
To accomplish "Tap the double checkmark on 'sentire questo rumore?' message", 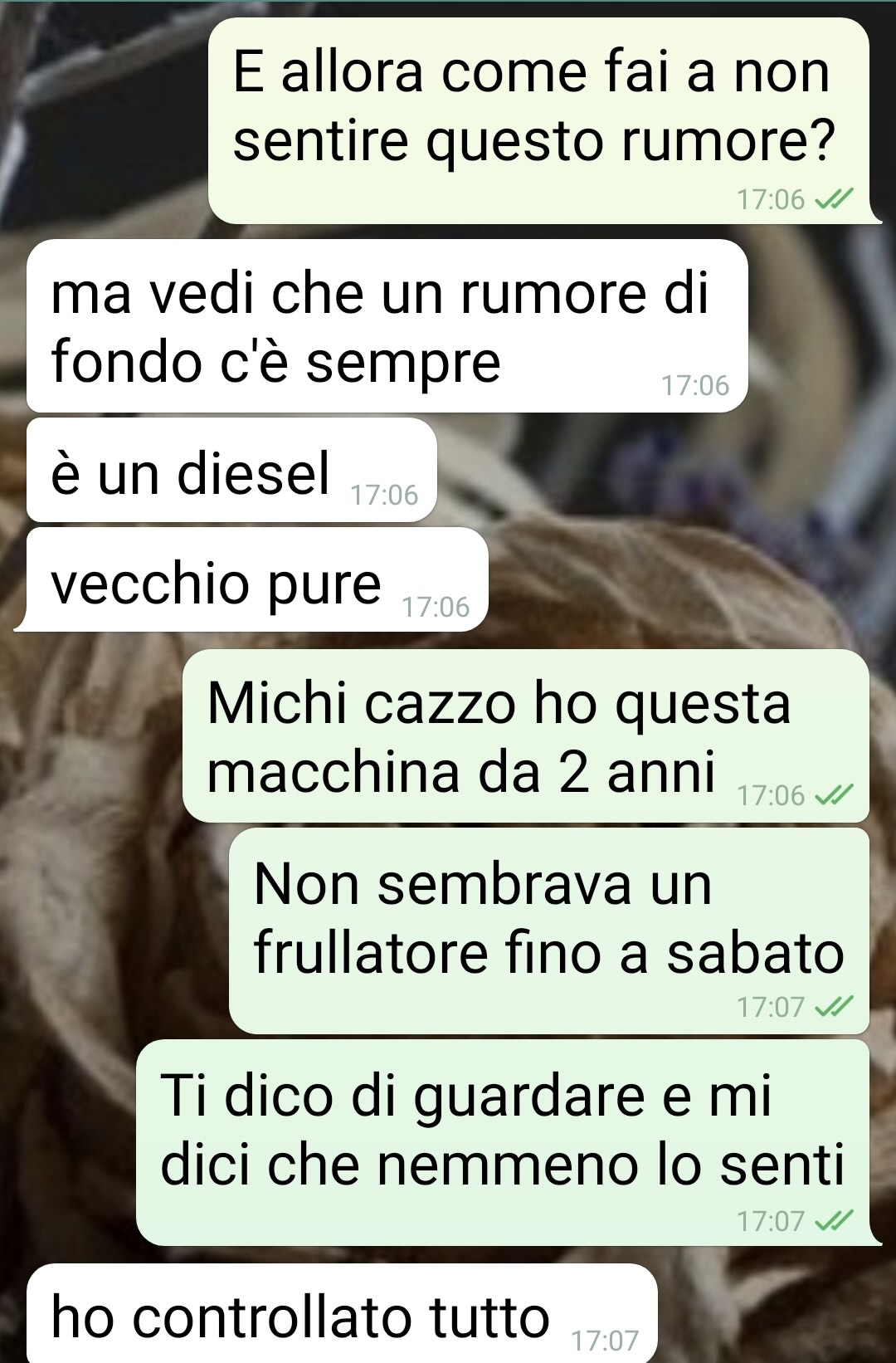I will tap(834, 199).
